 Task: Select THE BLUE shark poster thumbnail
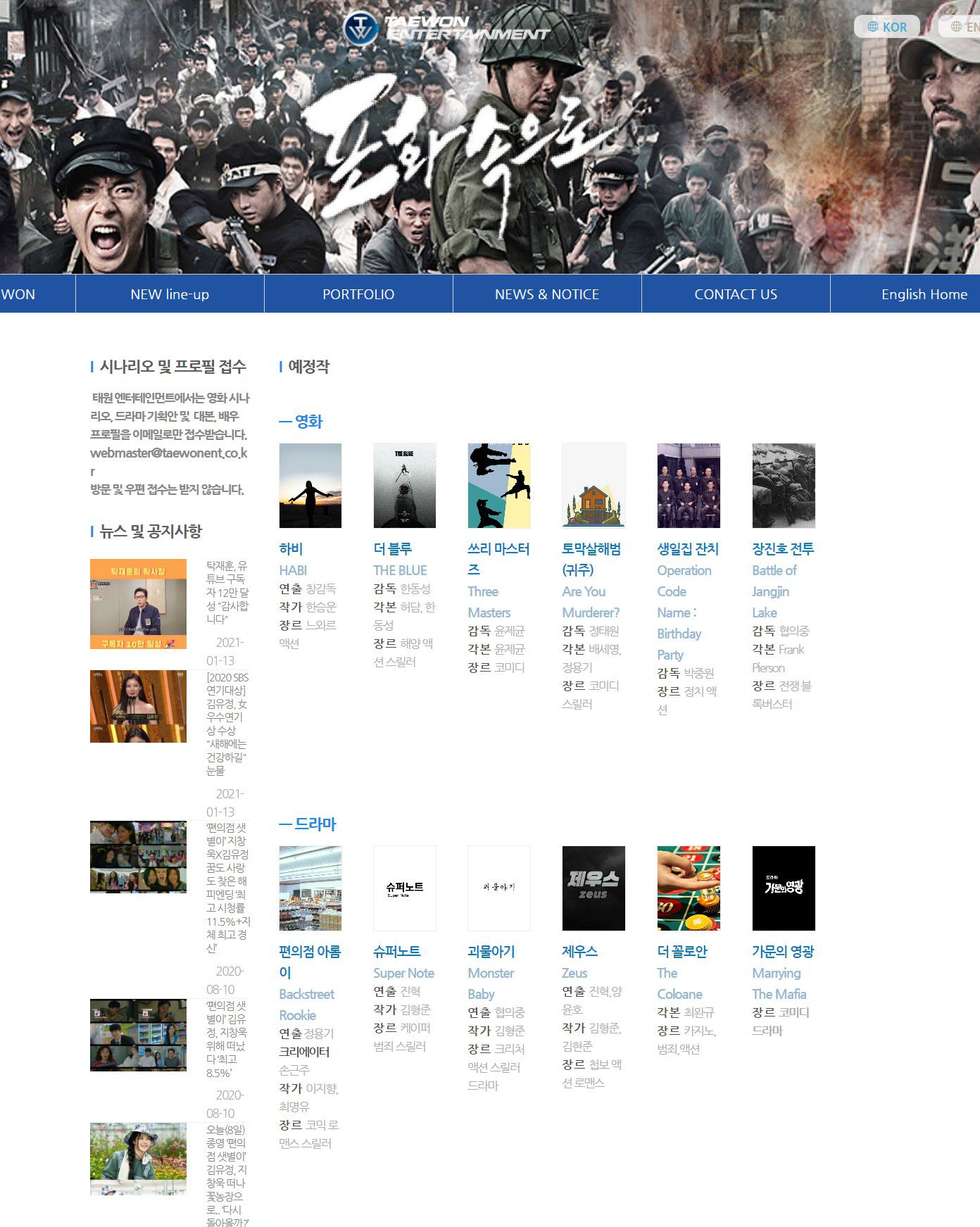pyautogui.click(x=405, y=486)
